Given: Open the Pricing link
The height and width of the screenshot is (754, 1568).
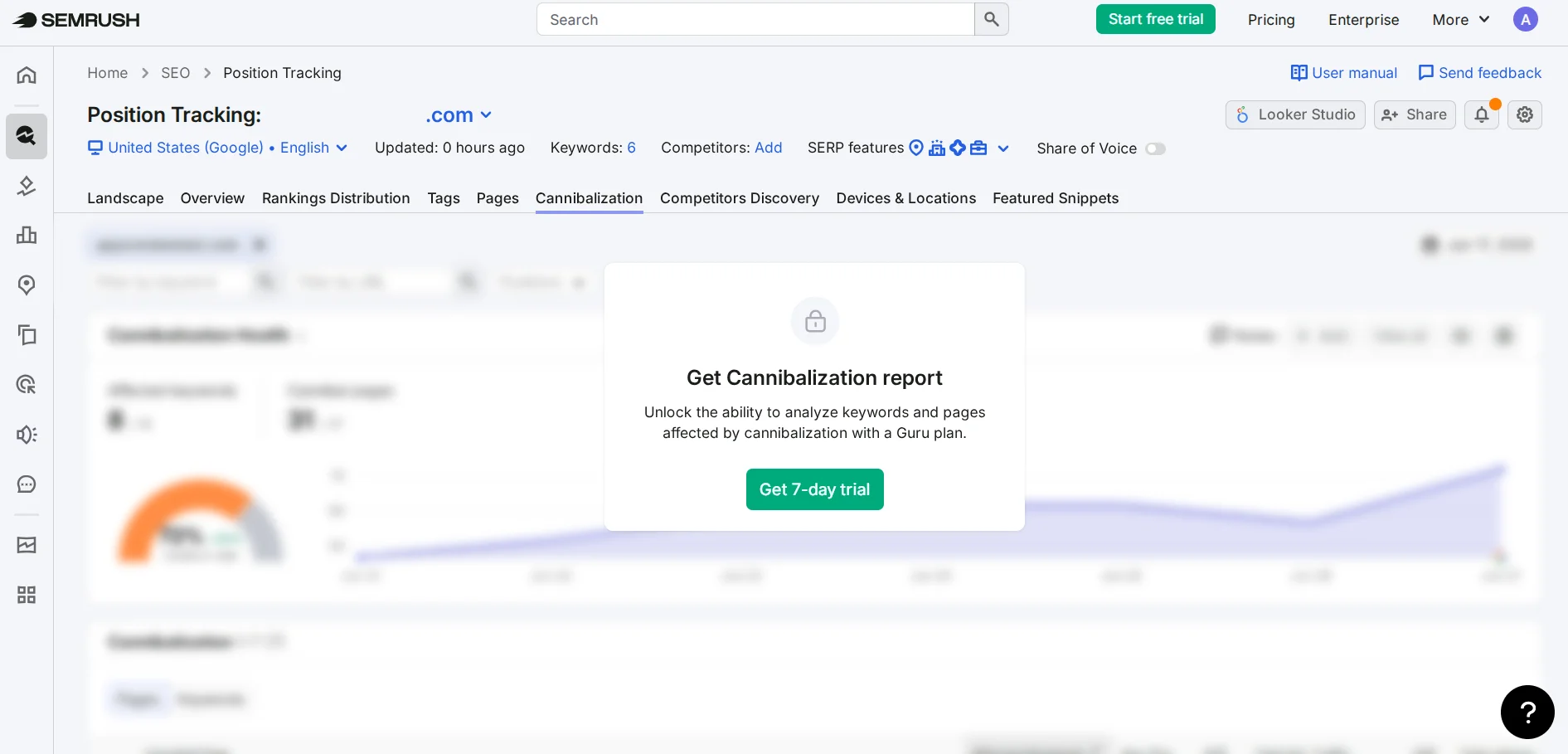Looking at the screenshot, I should click(x=1271, y=20).
